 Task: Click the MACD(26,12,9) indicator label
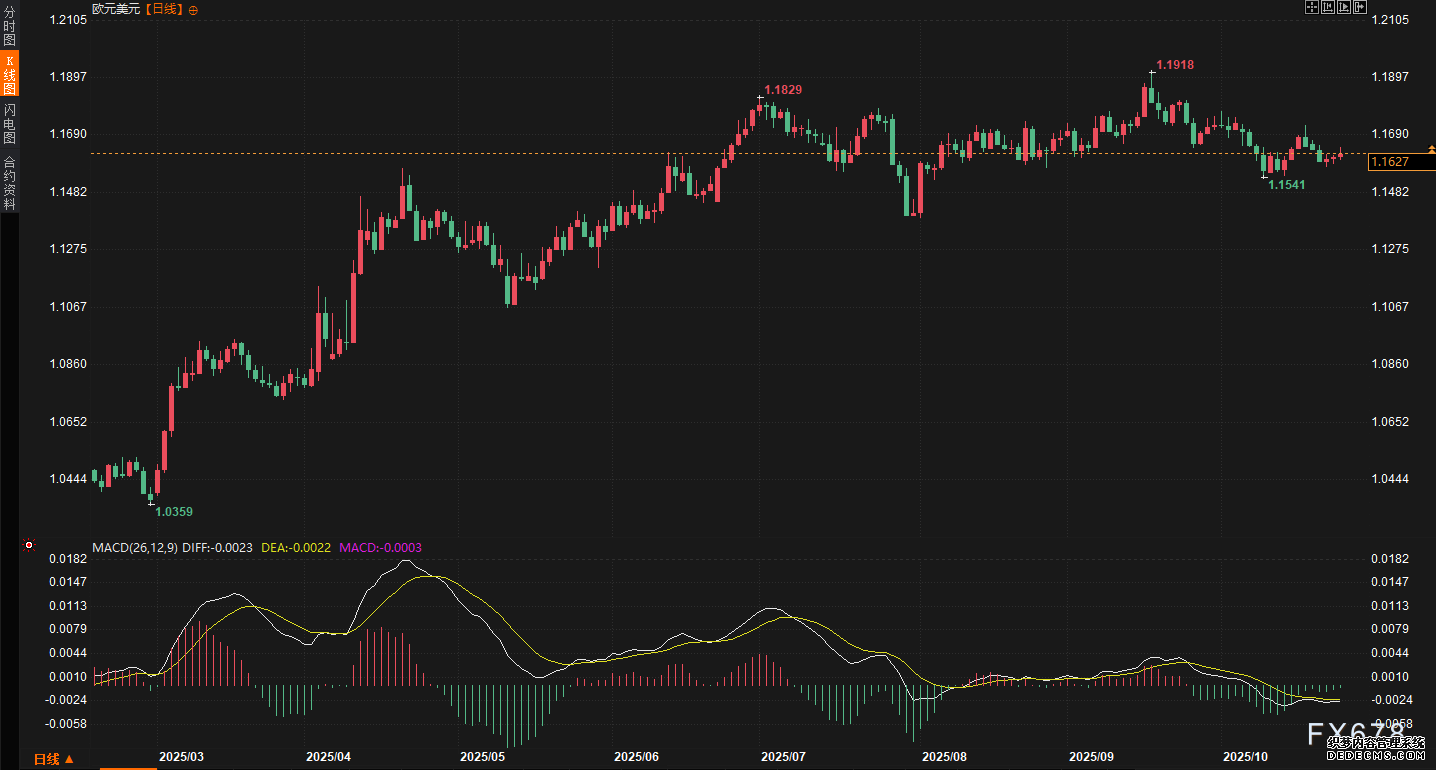[135, 547]
